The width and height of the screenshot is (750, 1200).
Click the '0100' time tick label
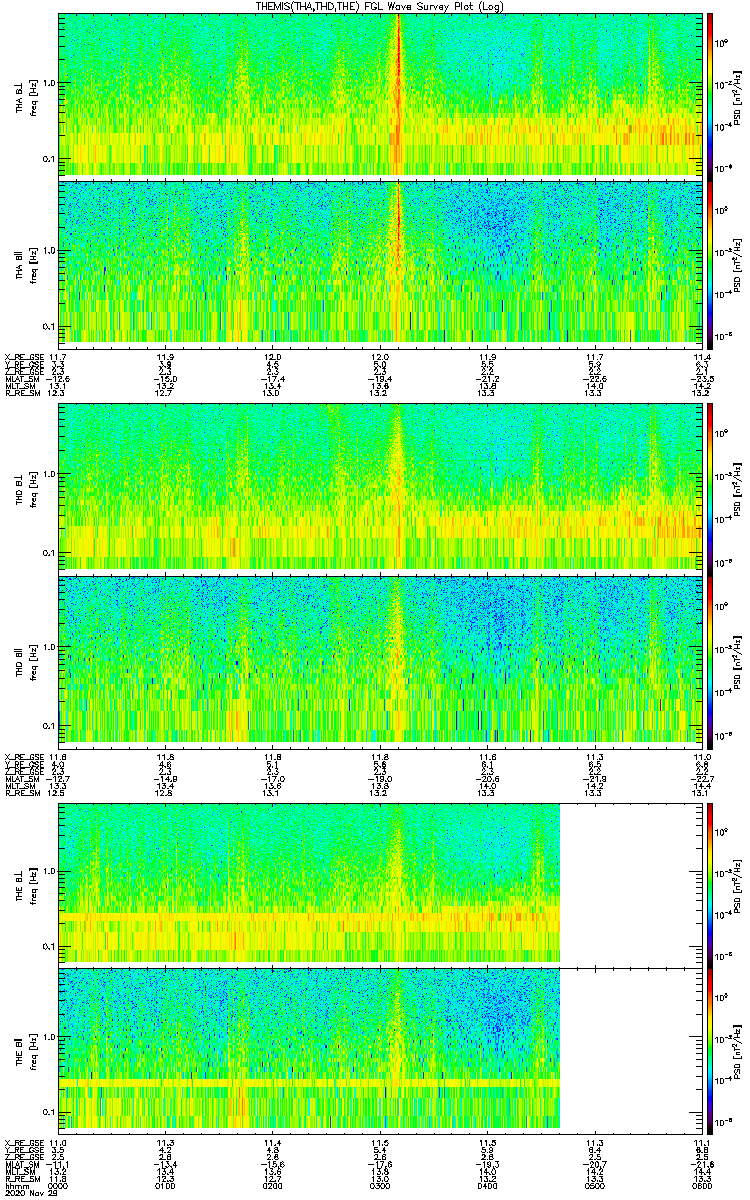click(x=166, y=1185)
